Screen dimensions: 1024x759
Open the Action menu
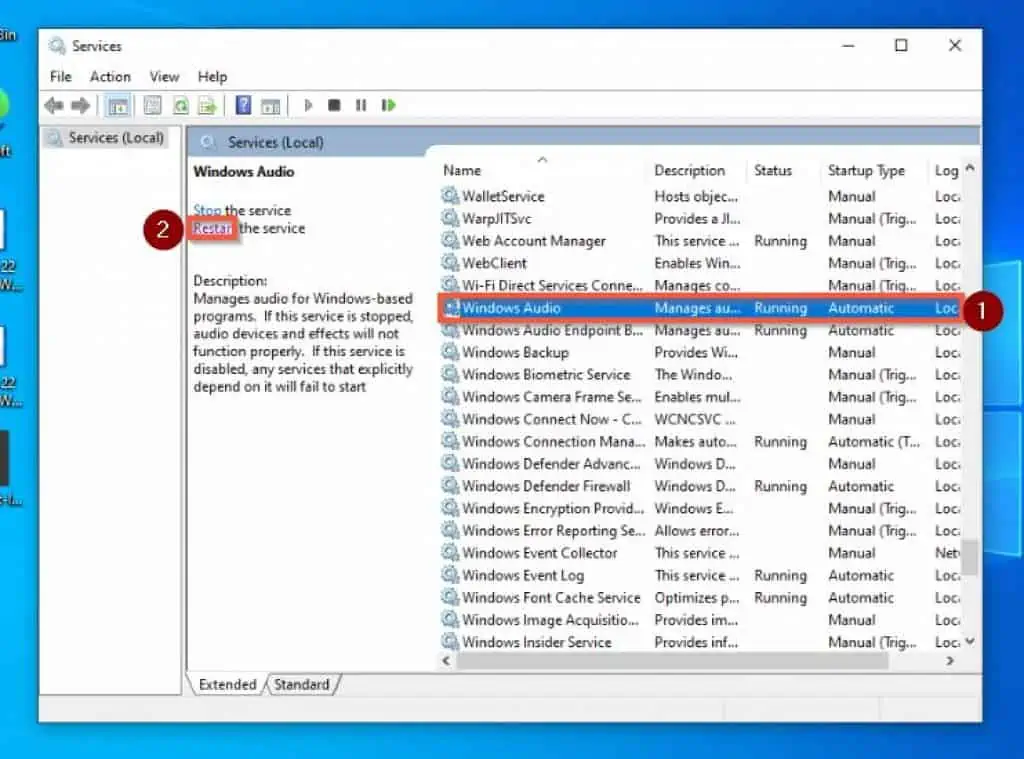pyautogui.click(x=110, y=76)
